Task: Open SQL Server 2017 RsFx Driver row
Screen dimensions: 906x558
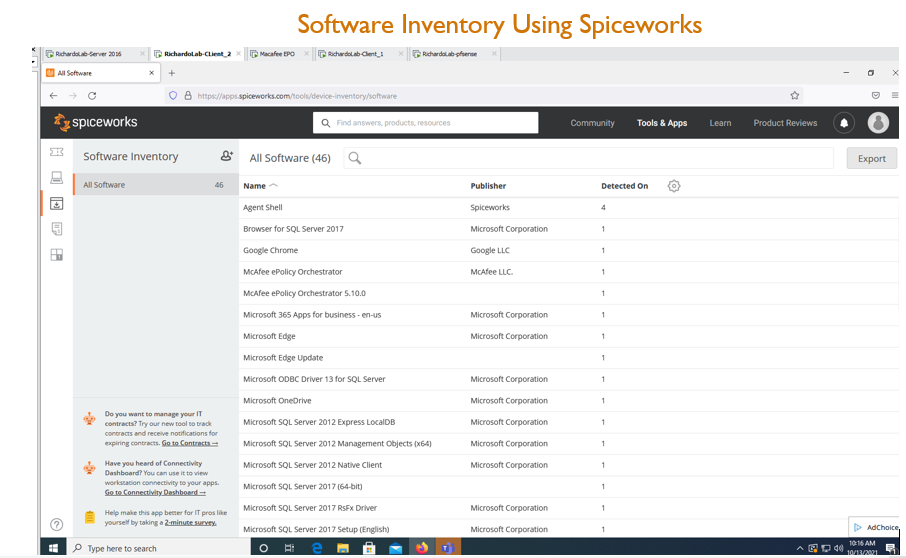Action: click(569, 508)
